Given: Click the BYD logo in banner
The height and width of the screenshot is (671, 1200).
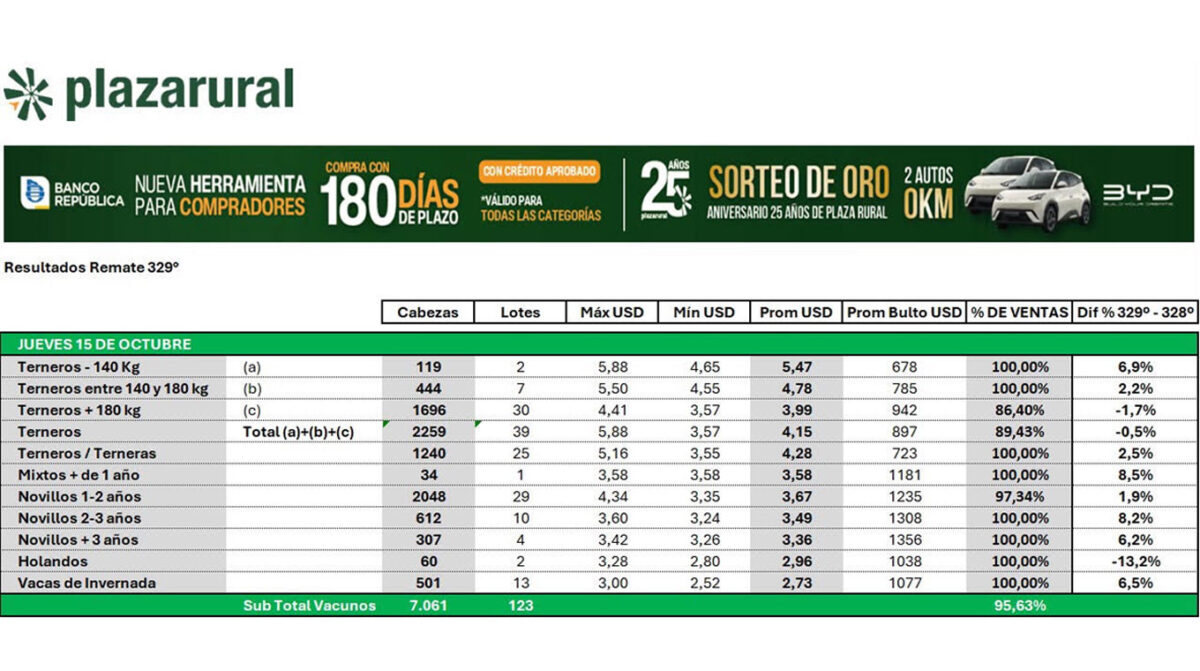Looking at the screenshot, I should (1137, 194).
